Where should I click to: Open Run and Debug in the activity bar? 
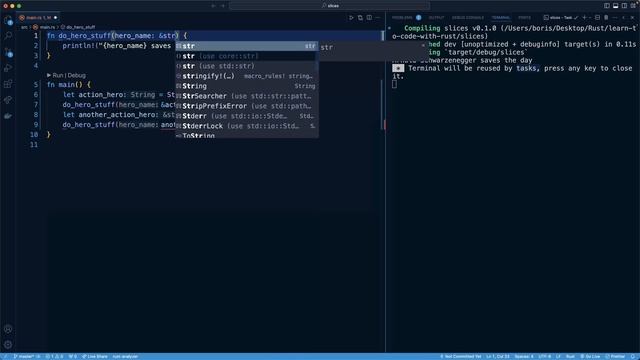8,68
